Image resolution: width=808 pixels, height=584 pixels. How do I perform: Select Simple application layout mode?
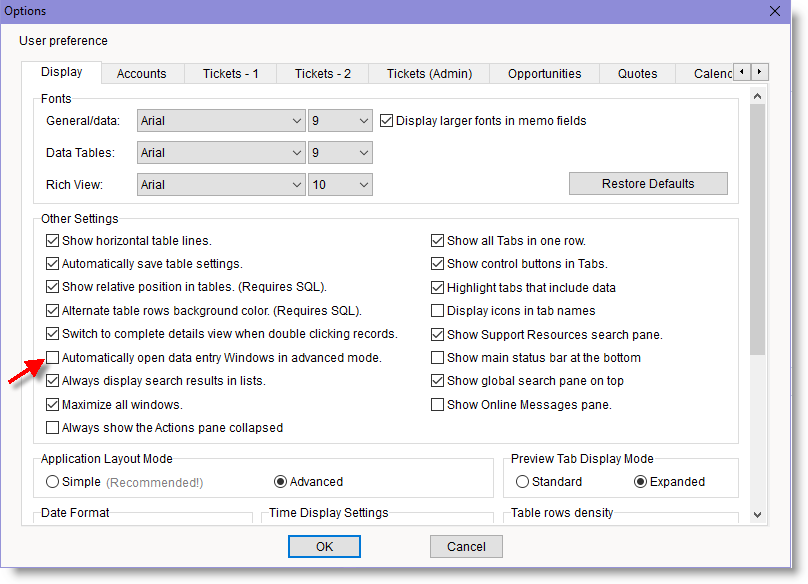tap(53, 482)
